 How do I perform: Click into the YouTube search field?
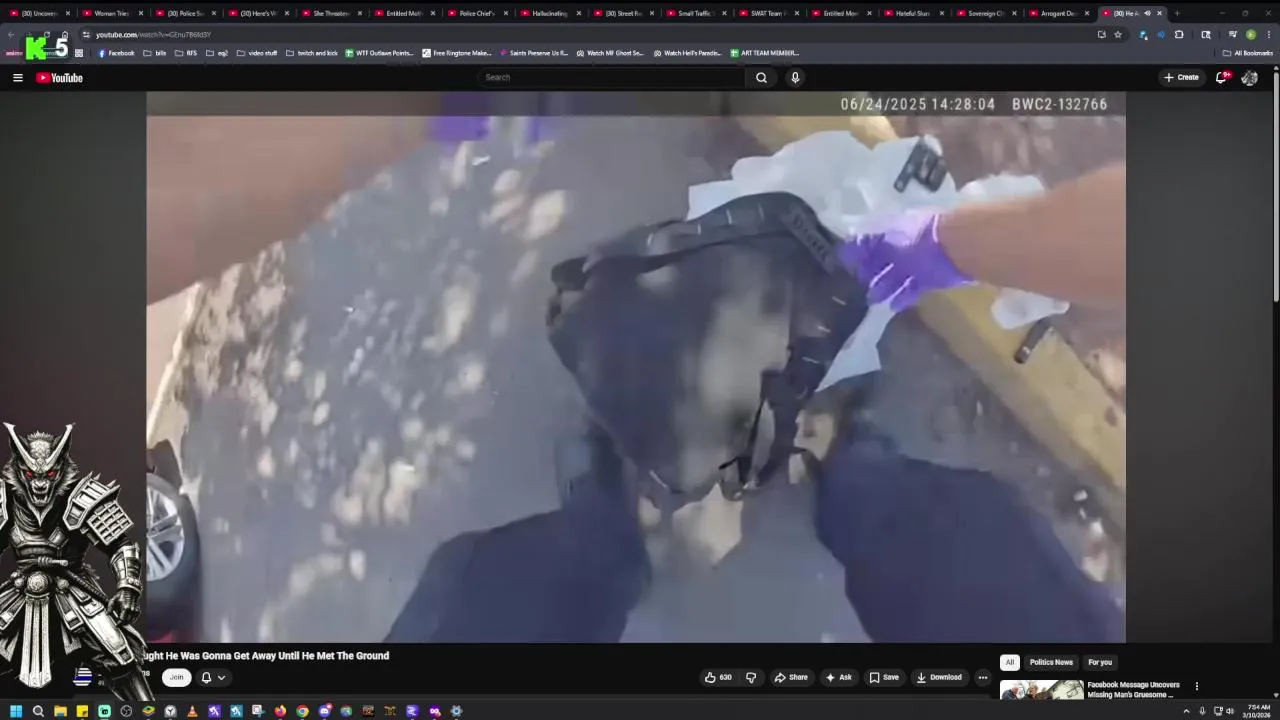click(x=611, y=77)
